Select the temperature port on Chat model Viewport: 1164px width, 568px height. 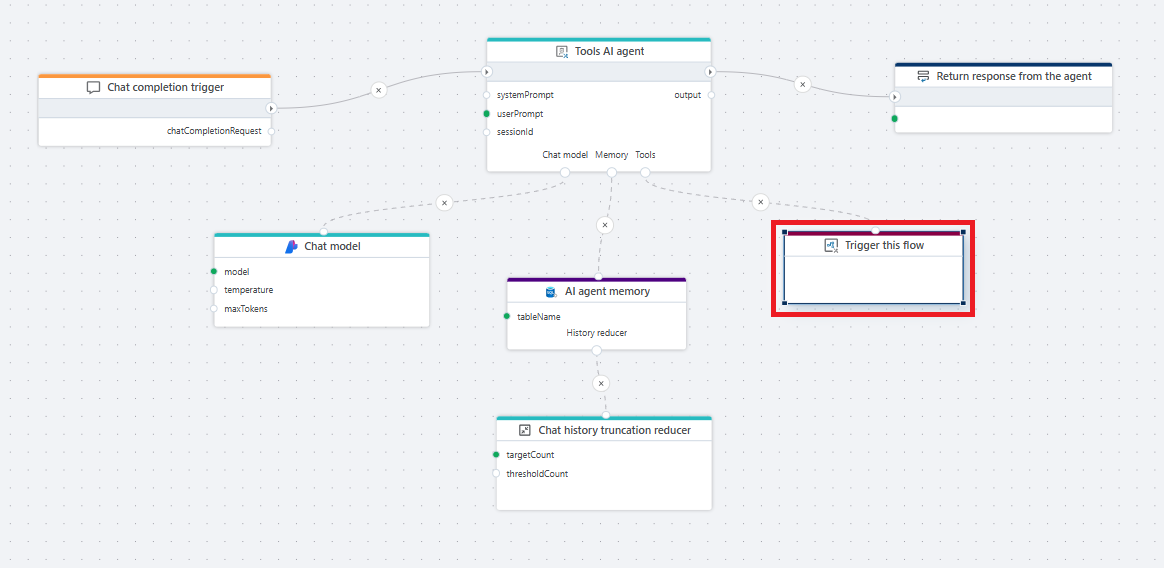(214, 290)
